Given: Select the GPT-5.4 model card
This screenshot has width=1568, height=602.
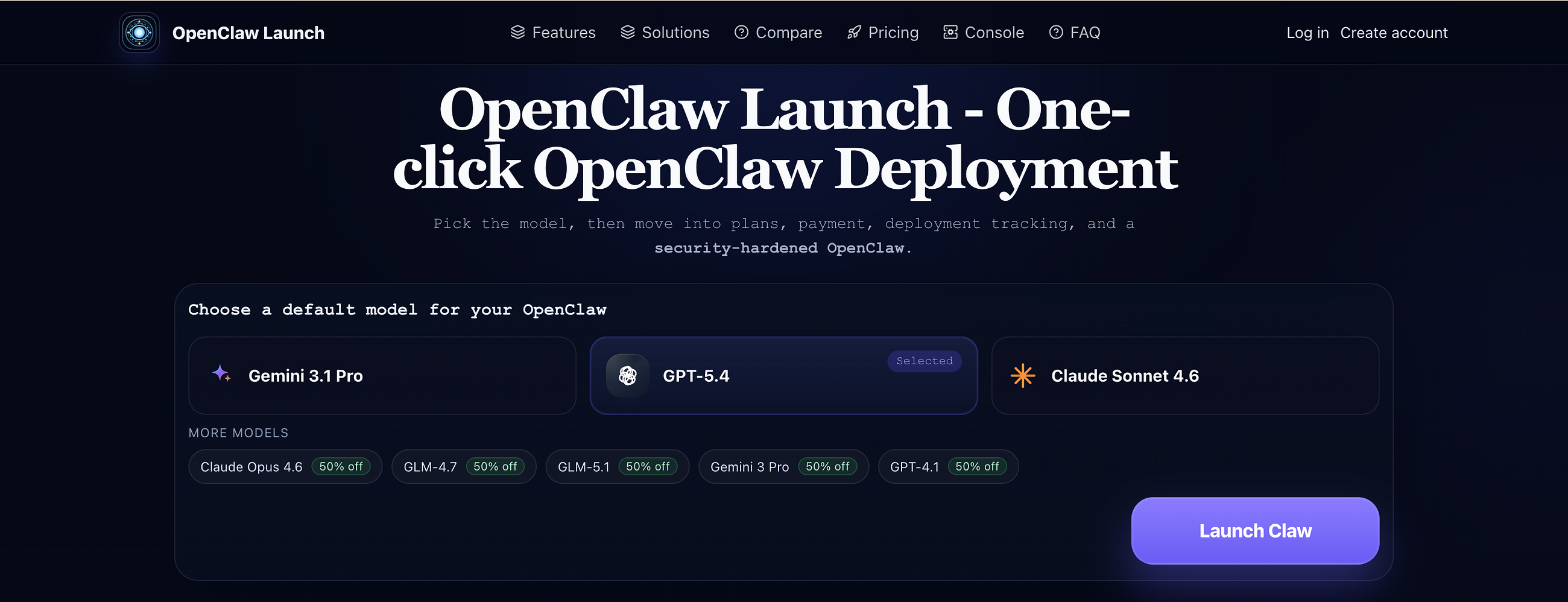Looking at the screenshot, I should click(x=784, y=376).
